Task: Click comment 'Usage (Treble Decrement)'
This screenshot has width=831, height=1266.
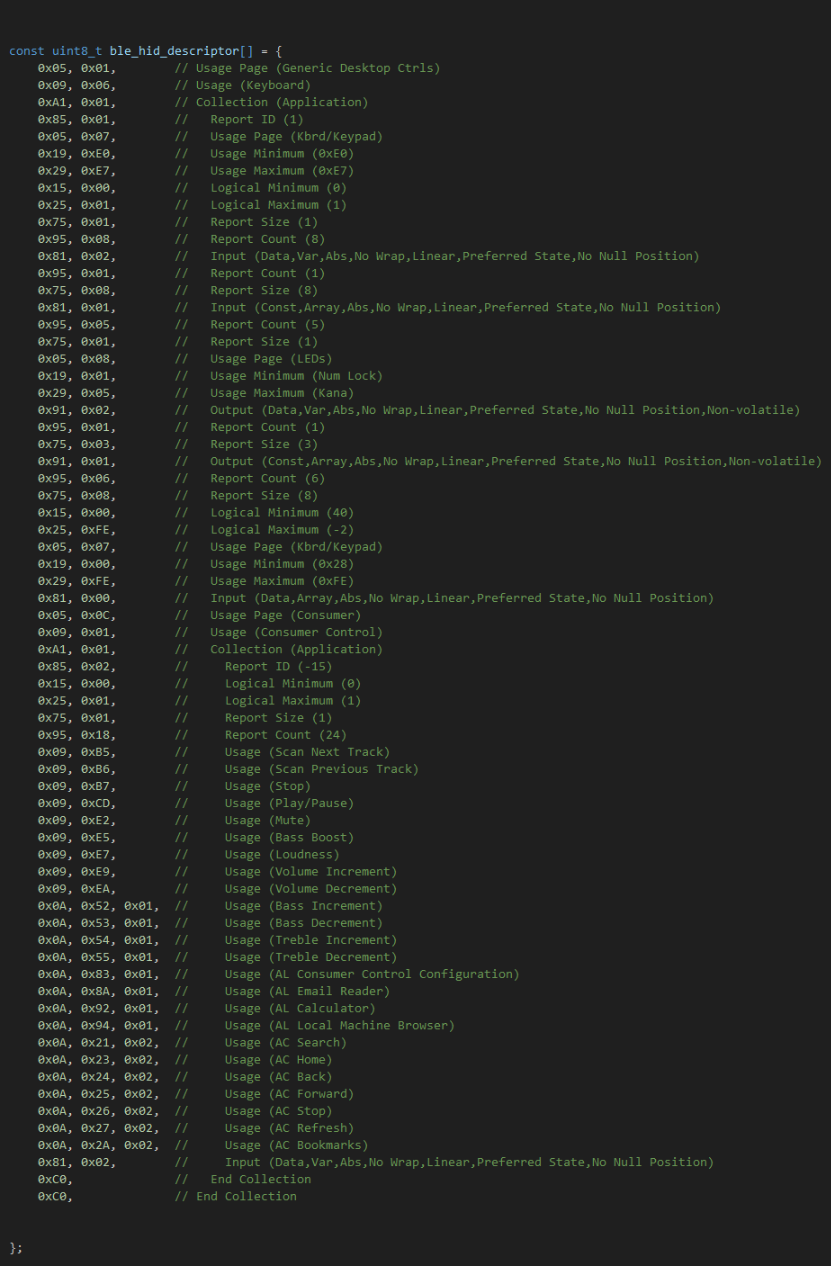Action: point(311,957)
